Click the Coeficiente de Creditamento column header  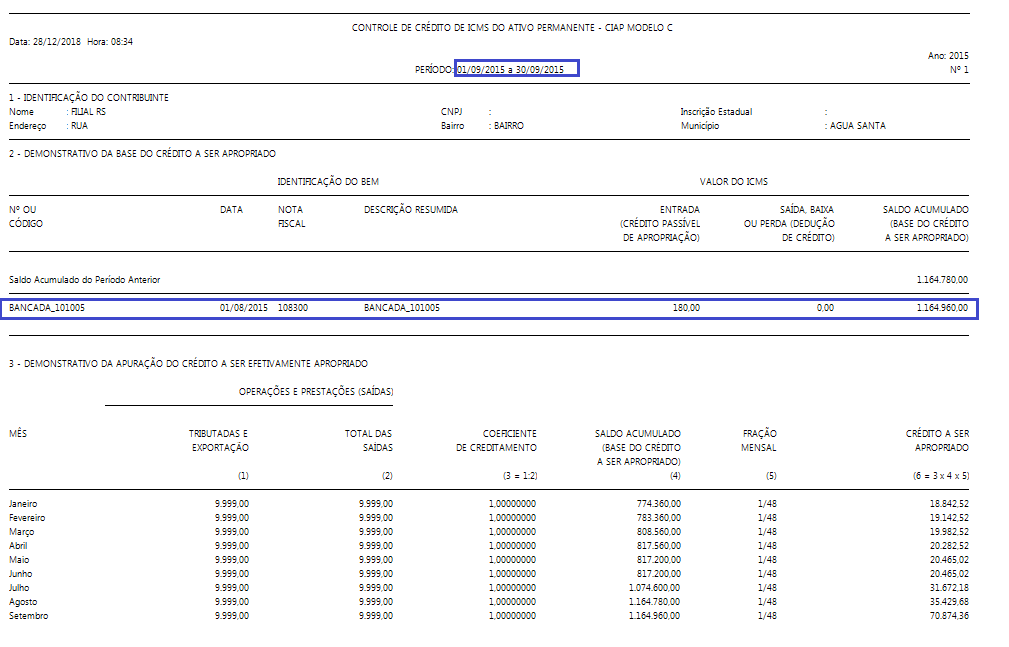click(x=497, y=441)
